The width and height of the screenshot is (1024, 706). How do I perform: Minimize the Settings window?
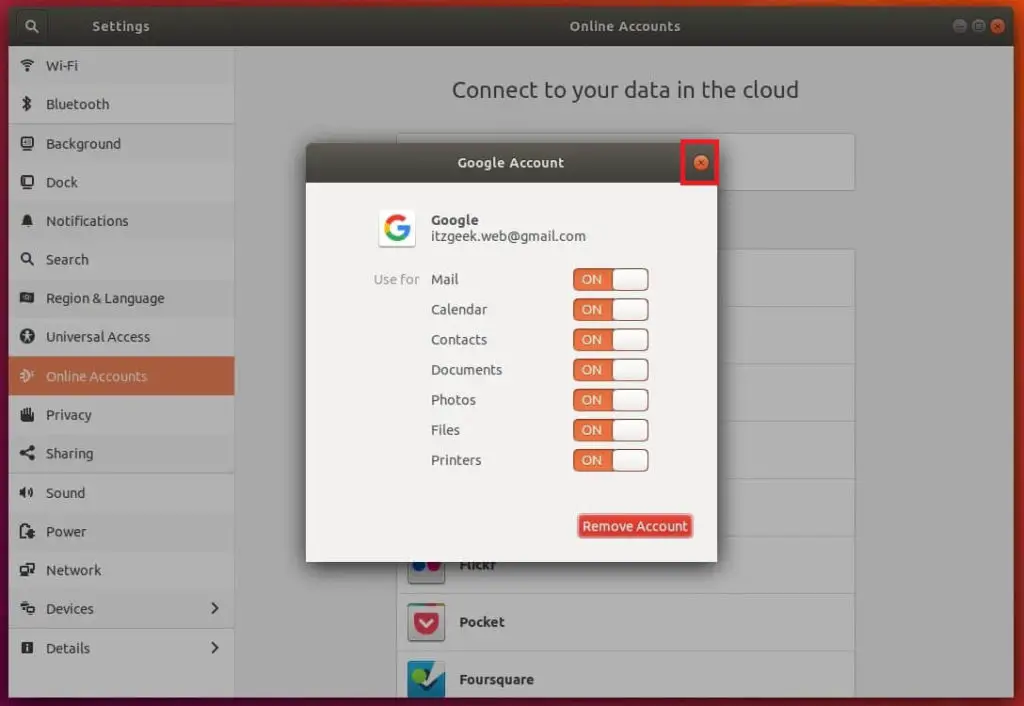(x=959, y=25)
